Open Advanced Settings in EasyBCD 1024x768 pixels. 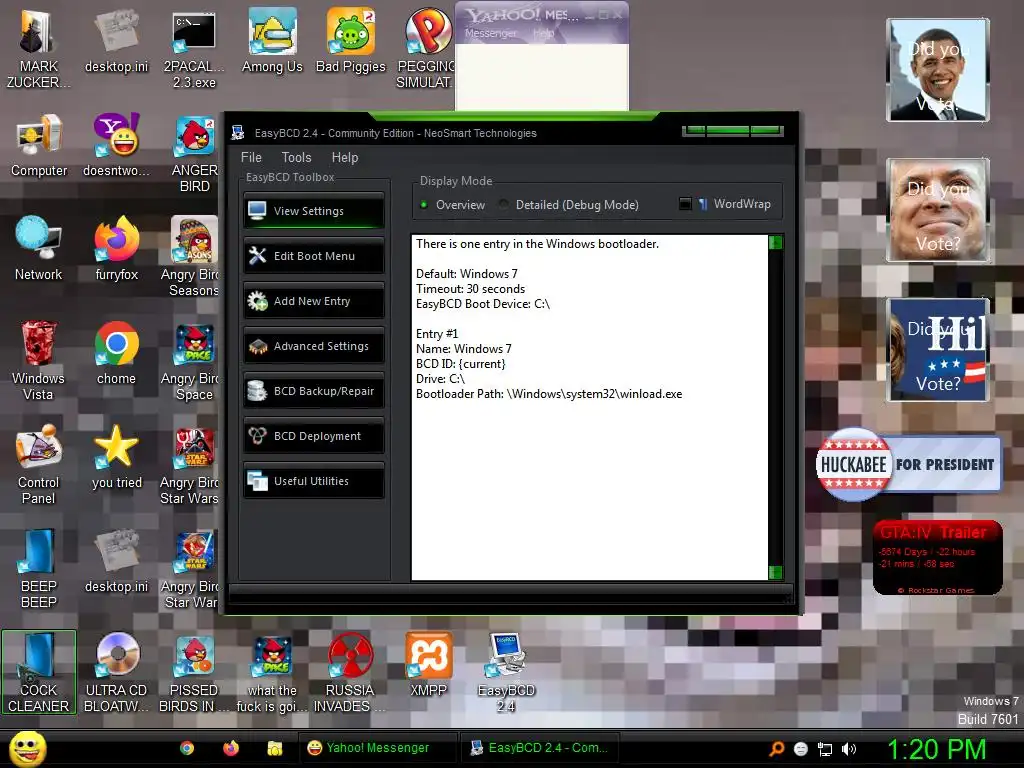[313, 346]
